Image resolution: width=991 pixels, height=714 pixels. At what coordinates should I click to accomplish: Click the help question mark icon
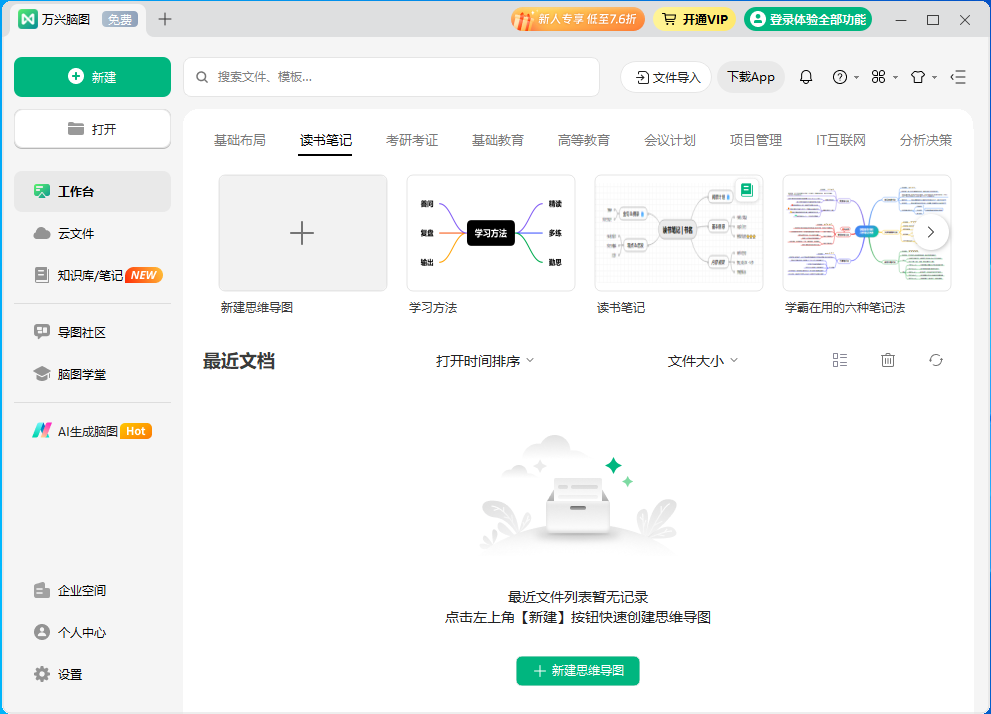click(838, 77)
